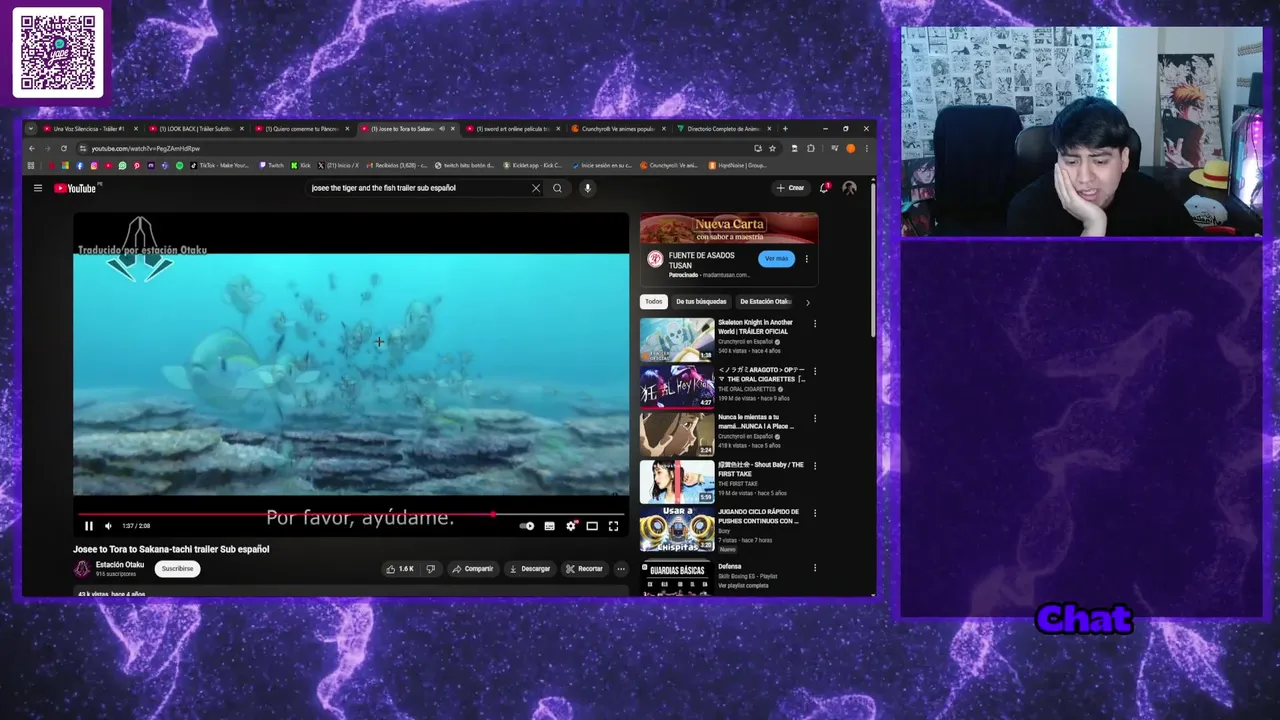Open Shout Baby THE FIRST TAKE thumbnail
Image resolution: width=1280 pixels, height=720 pixels.
click(x=677, y=481)
